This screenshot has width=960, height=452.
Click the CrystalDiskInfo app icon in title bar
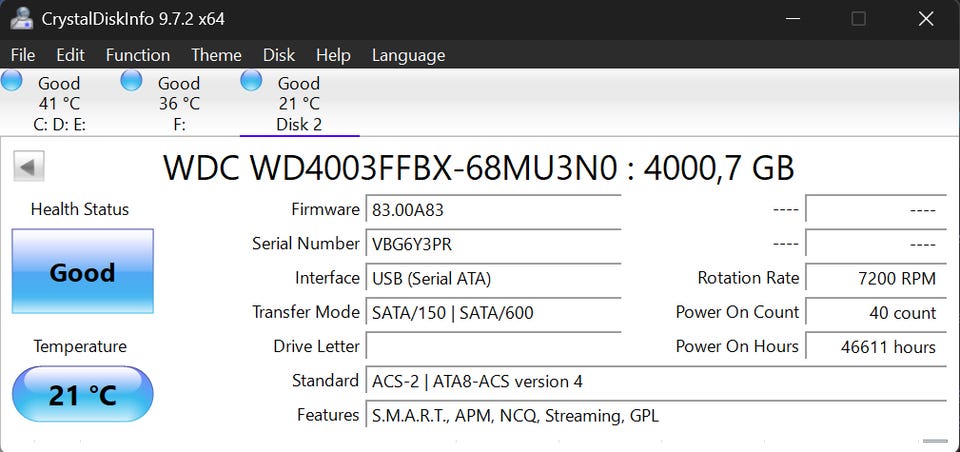point(21,19)
